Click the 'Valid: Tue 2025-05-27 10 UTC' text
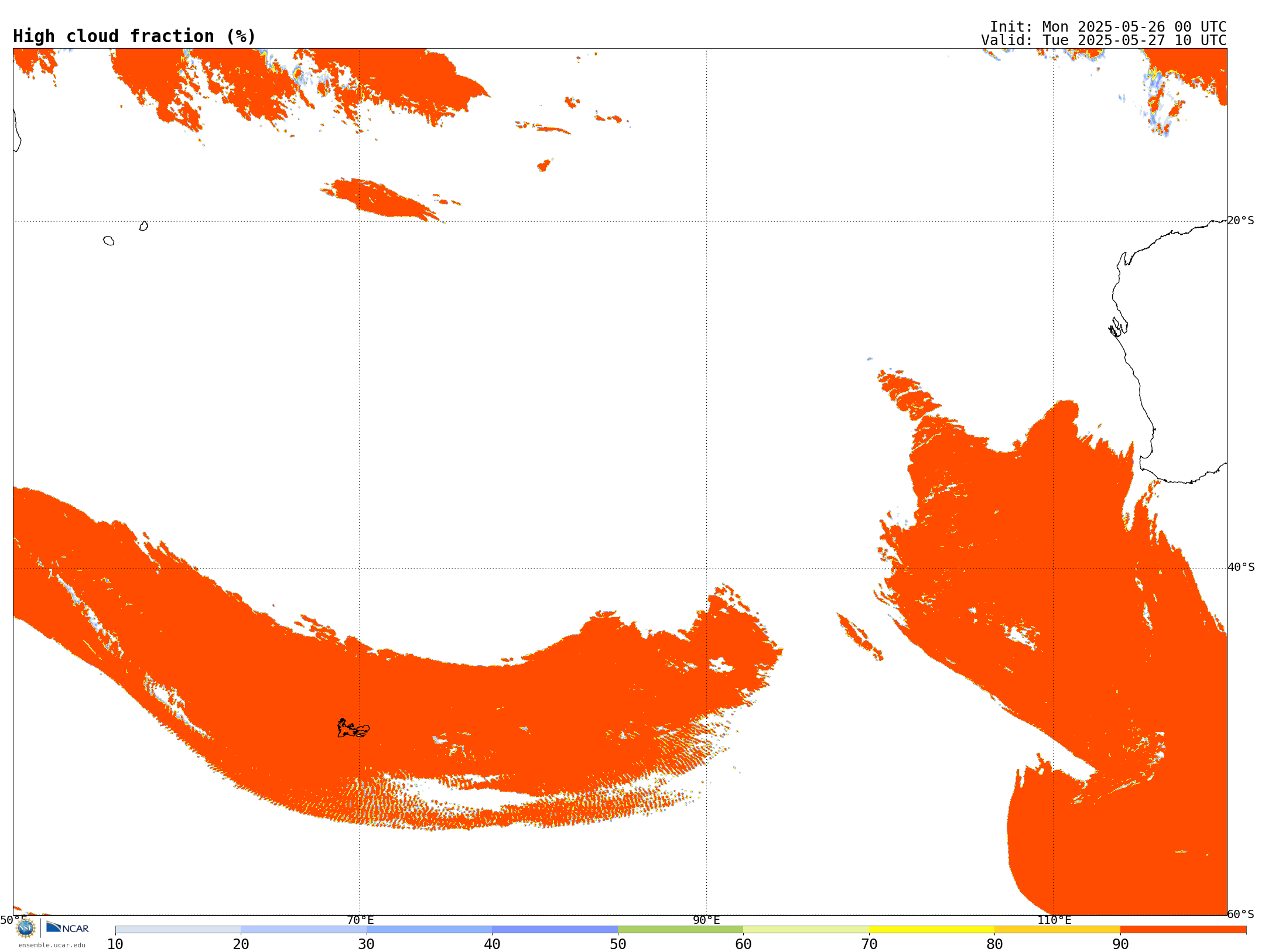 coord(1104,40)
